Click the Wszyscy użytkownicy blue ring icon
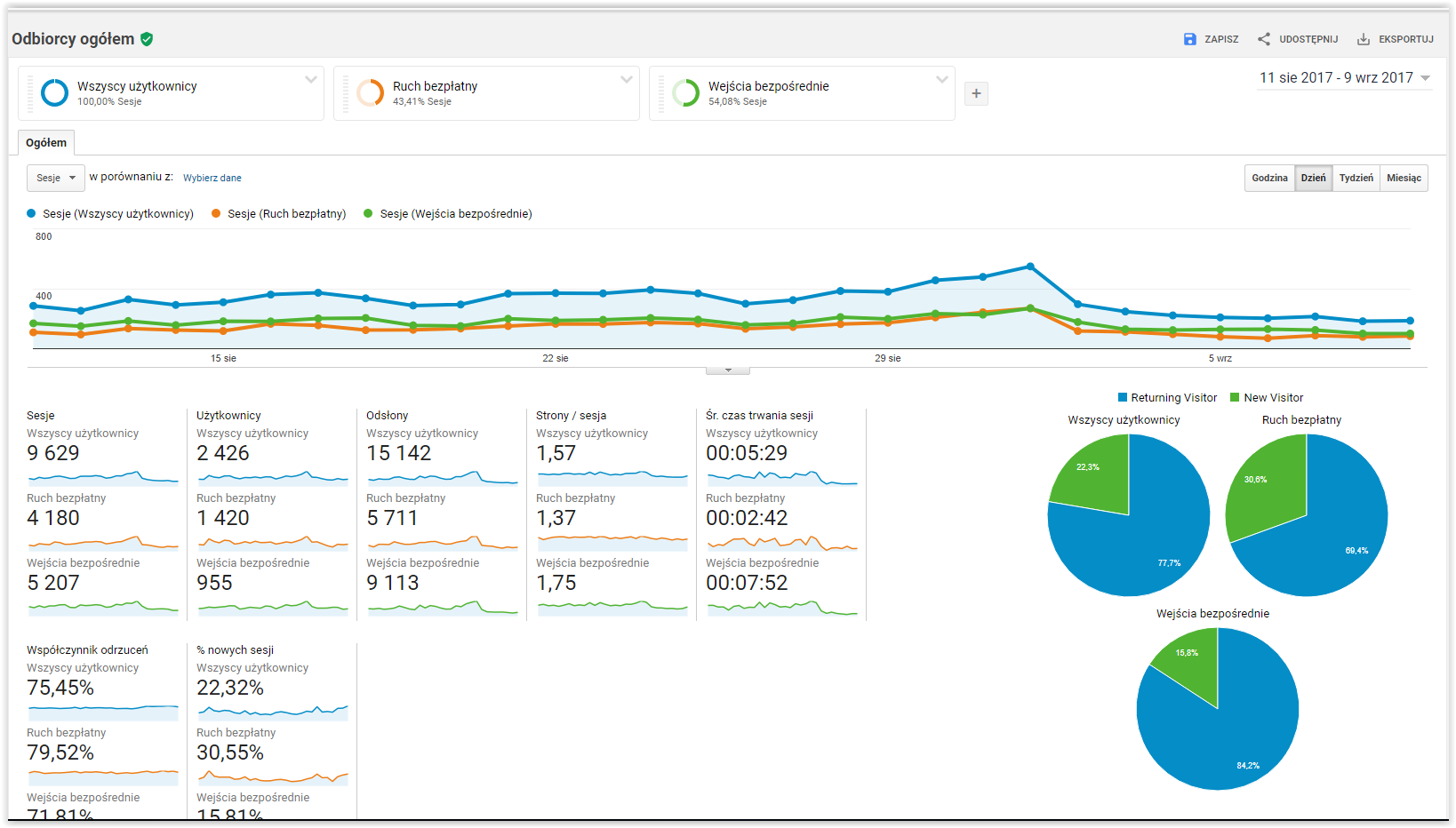The height and width of the screenshot is (828, 1456). pyautogui.click(x=55, y=92)
